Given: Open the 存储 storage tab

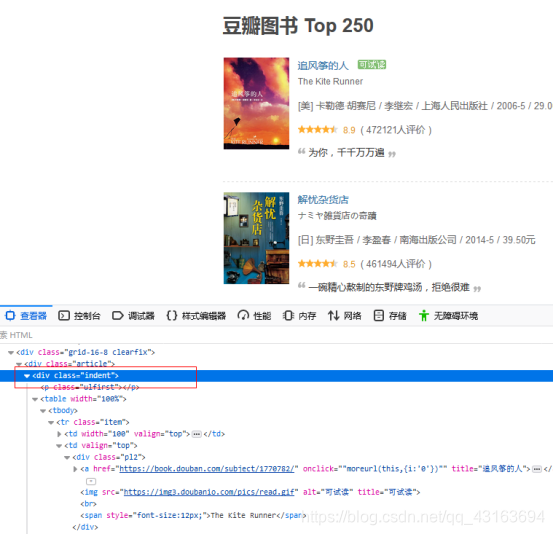Looking at the screenshot, I should click(x=390, y=316).
